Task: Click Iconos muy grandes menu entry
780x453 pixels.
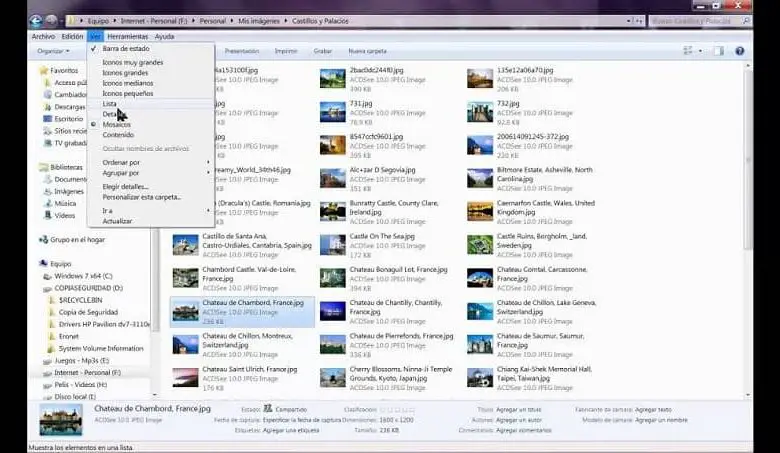Action: coord(132,62)
